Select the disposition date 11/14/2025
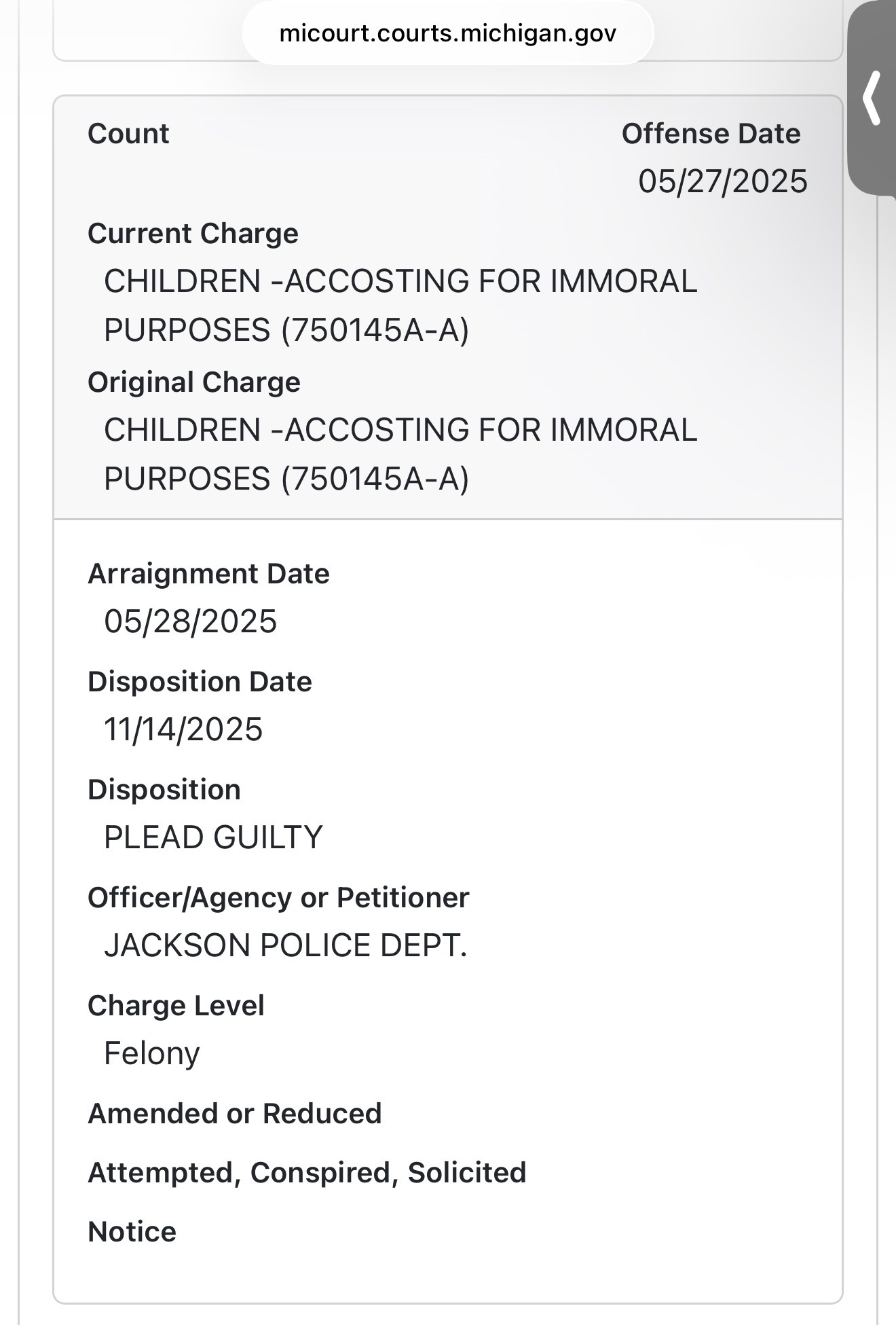The height and width of the screenshot is (1325, 896). [x=183, y=729]
